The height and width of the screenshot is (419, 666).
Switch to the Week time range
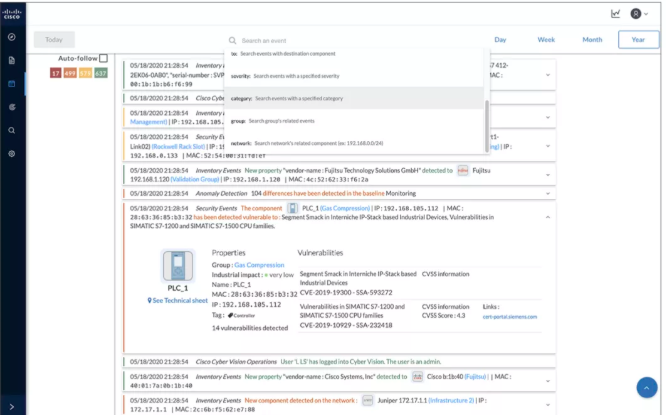[546, 39]
